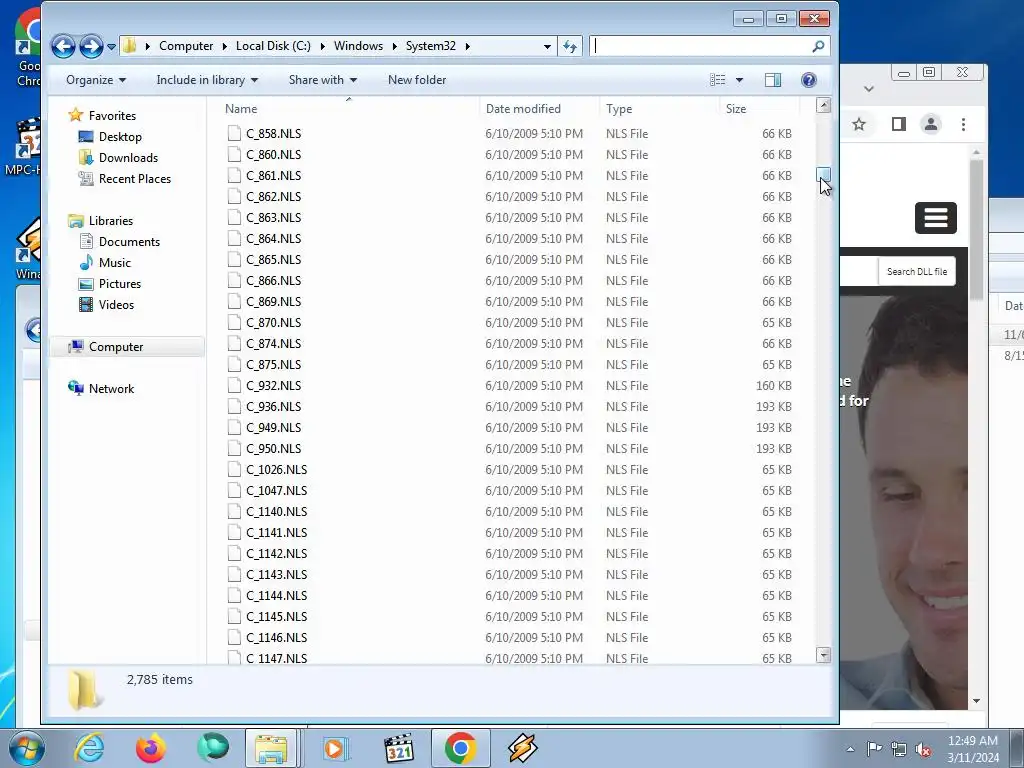Open Explorer help icon
The width and height of the screenshot is (1024, 768).
808,80
